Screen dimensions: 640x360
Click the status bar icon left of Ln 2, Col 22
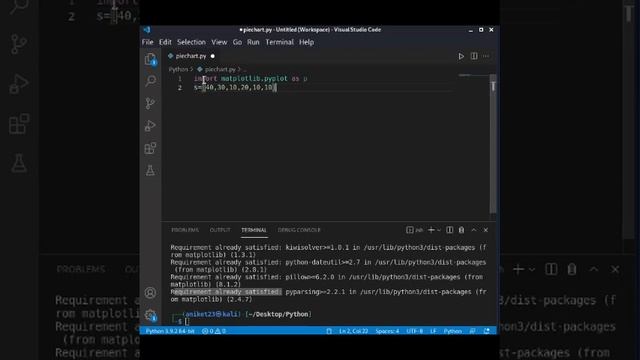point(329,331)
